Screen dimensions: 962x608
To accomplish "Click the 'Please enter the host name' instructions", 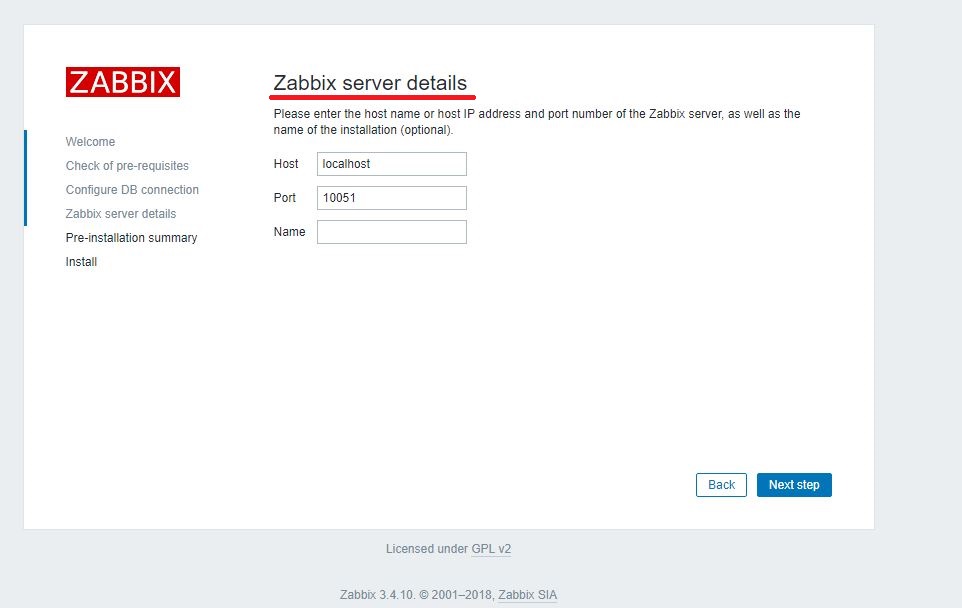I will [537, 121].
